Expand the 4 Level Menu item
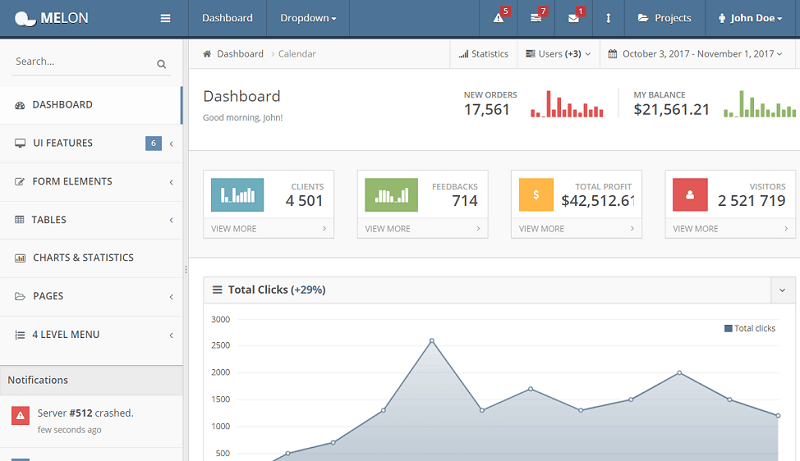The height and width of the screenshot is (461, 800). 91,335
